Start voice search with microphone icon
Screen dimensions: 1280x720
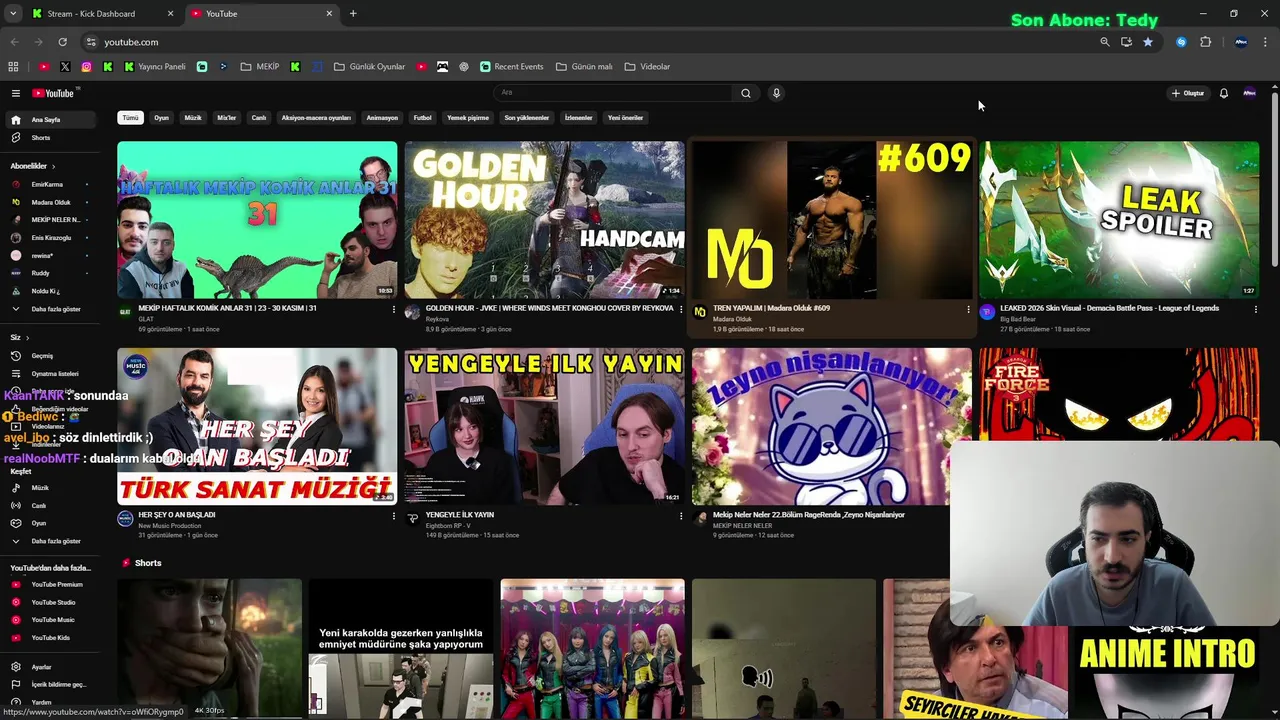pyautogui.click(x=776, y=93)
